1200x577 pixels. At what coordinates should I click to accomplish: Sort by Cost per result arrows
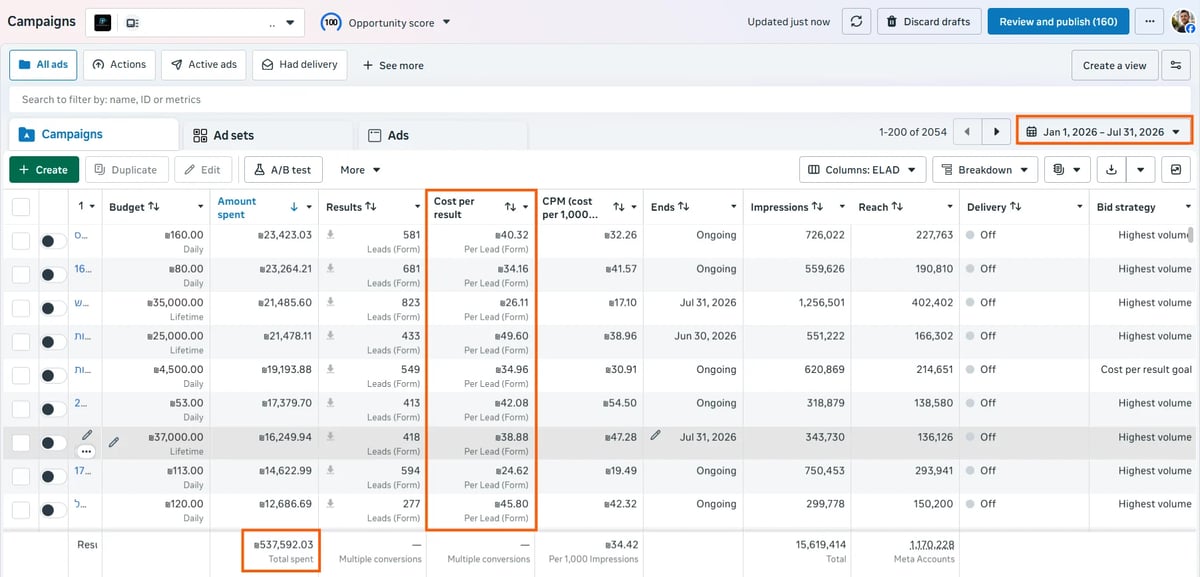(510, 207)
